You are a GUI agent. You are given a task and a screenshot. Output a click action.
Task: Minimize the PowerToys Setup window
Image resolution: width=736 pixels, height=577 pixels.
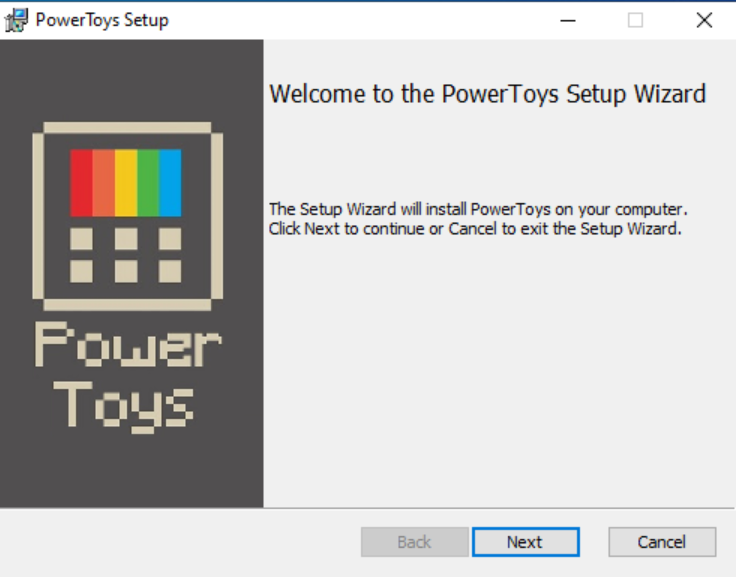pyautogui.click(x=567, y=20)
